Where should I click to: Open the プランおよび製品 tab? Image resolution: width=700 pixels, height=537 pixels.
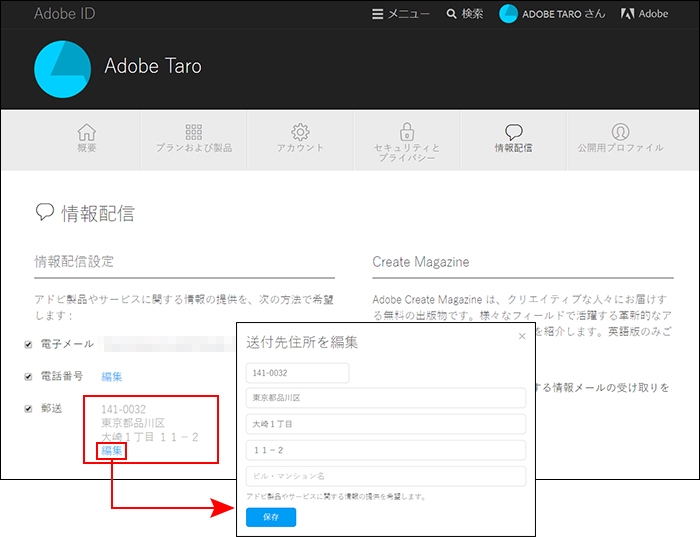coord(194,139)
